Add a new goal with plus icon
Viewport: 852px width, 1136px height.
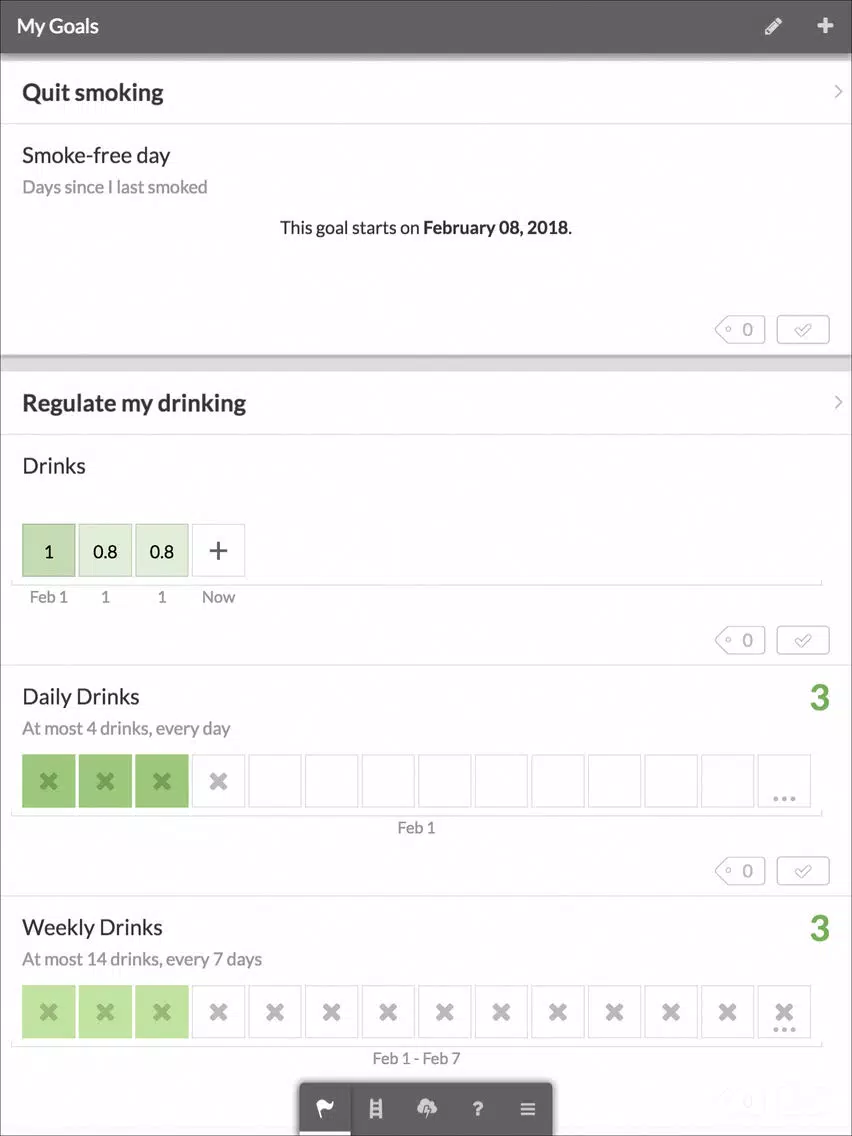(824, 26)
